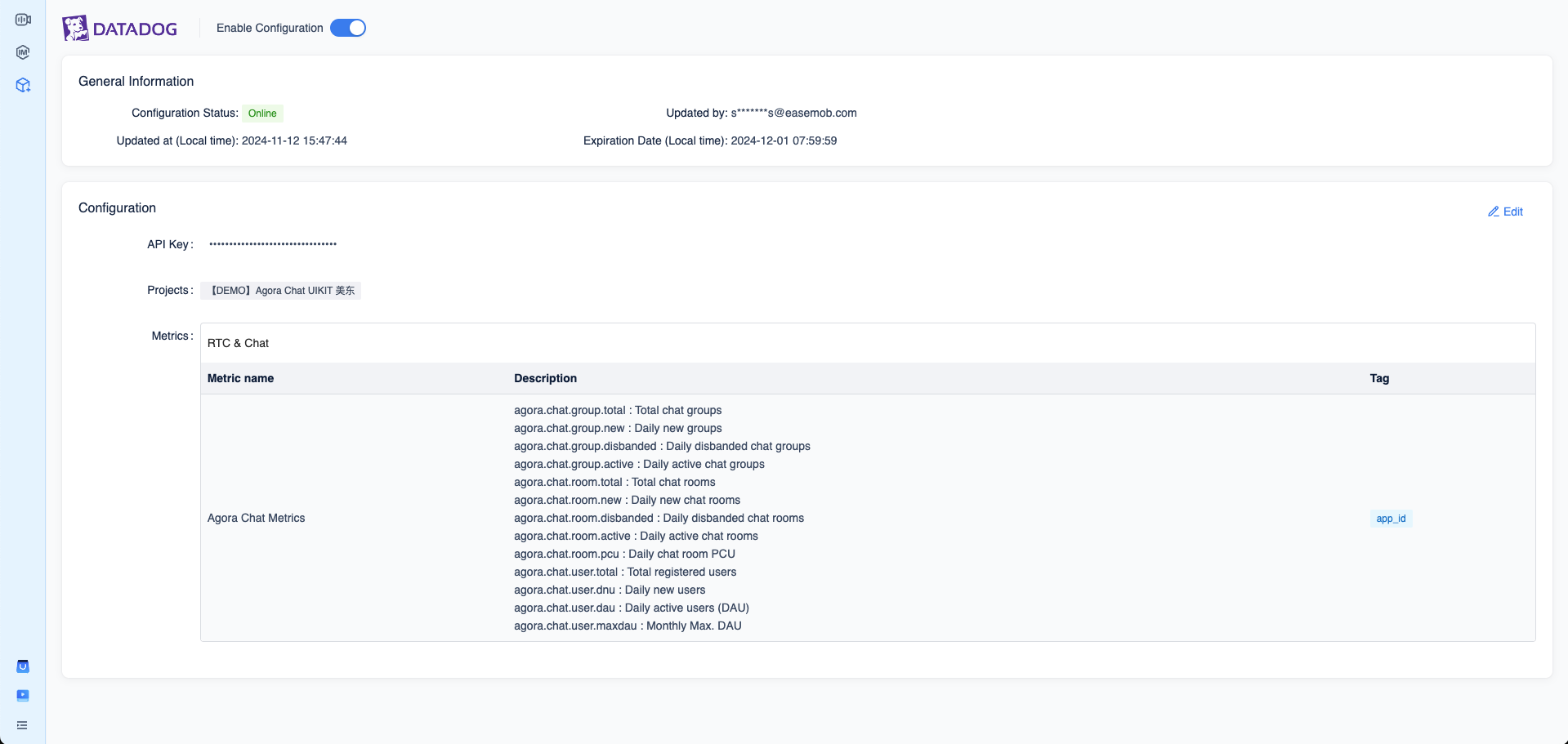
Task: Click the Edit link in Configuration
Action: 1505,212
